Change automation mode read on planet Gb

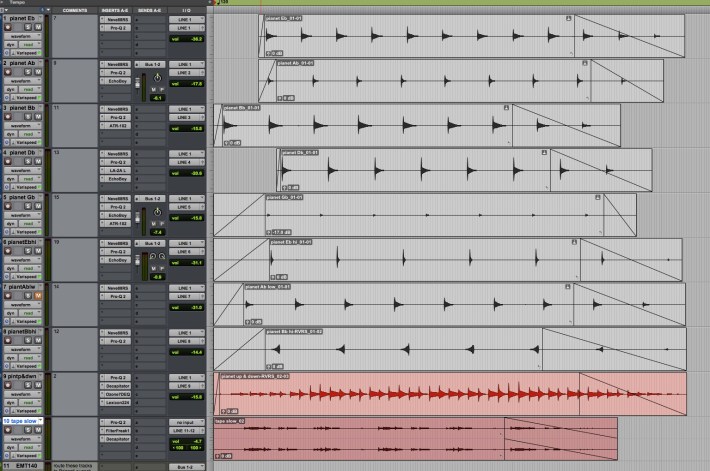[33, 225]
